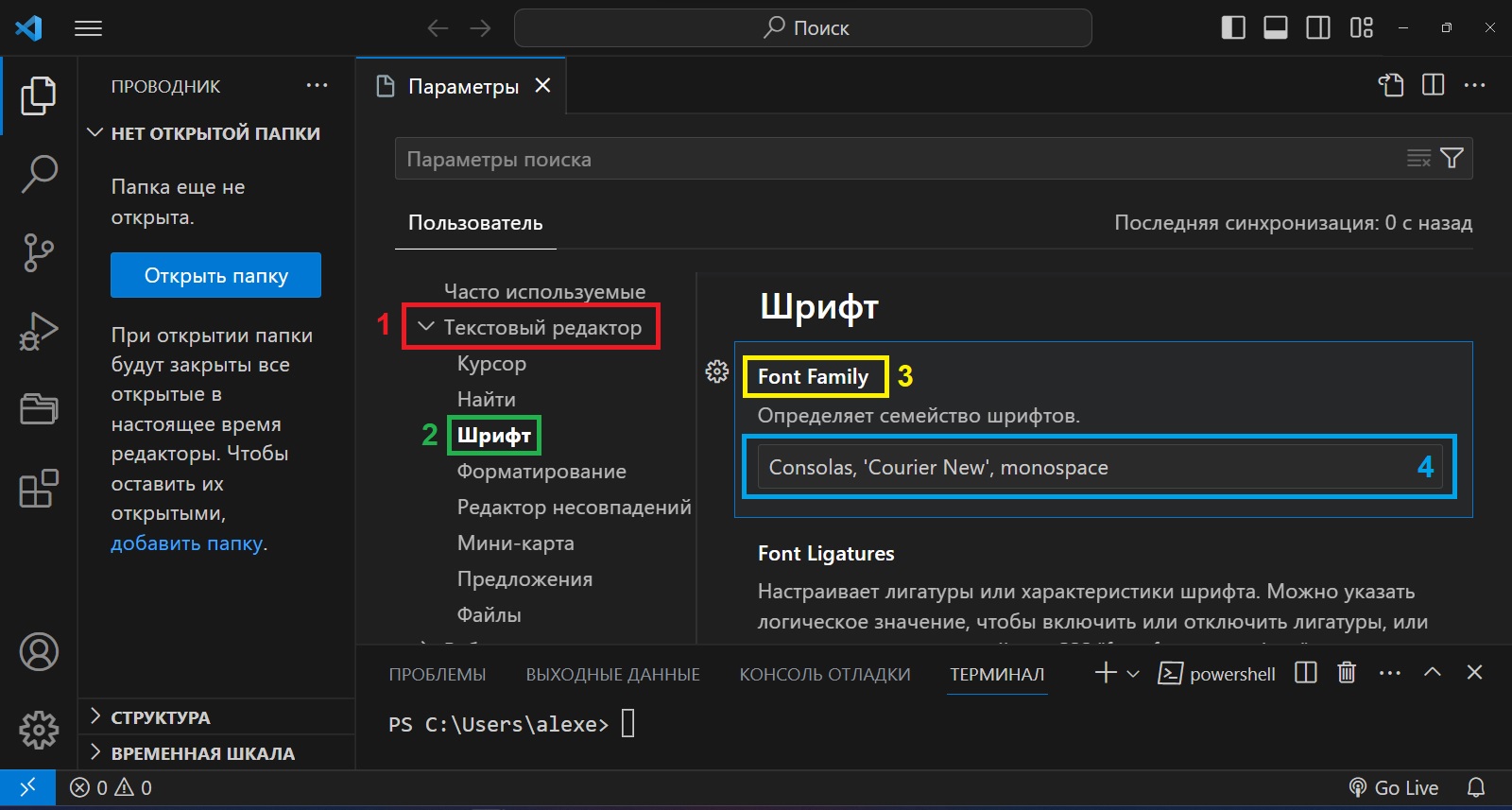Select Курсор in settings tree
Screen dimensions: 1512x810
[x=491, y=363]
